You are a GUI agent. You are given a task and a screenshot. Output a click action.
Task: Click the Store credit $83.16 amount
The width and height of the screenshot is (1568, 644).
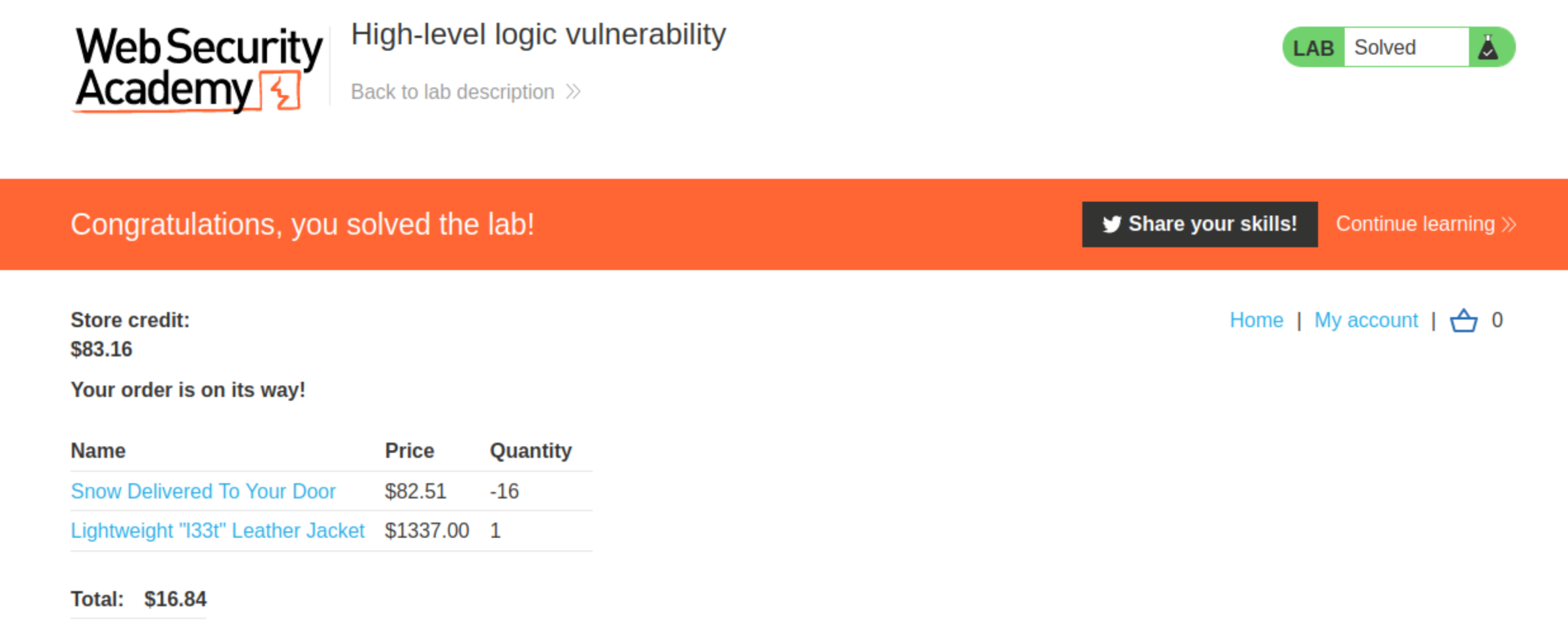pos(101,349)
